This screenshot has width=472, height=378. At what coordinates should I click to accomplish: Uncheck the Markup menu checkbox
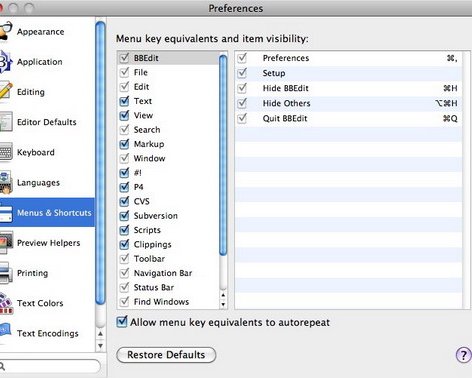(124, 144)
